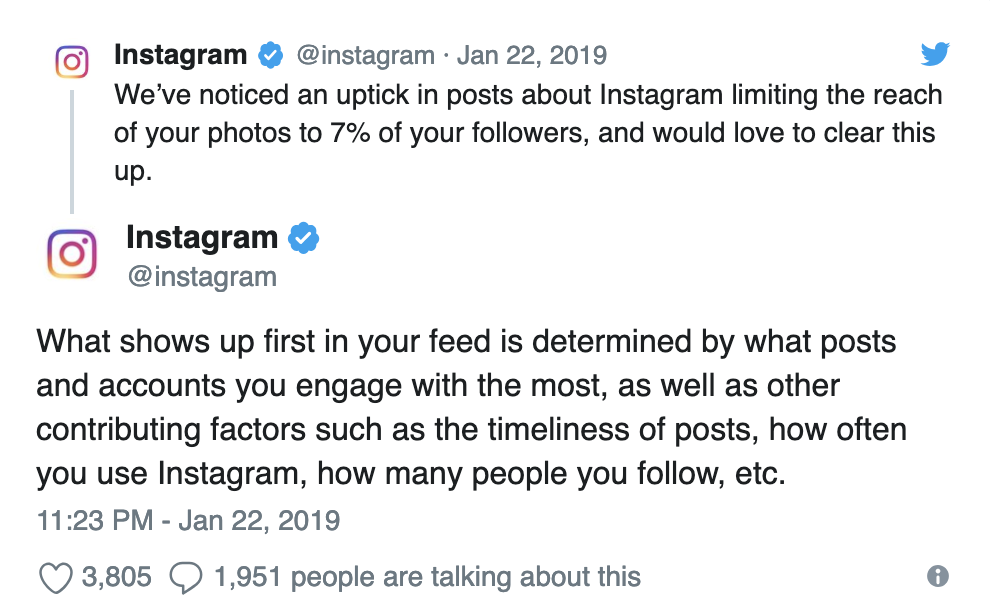Open the parent tweet's Jan 22, 2019 date
Viewport: 990px width, 614px height.
point(532,54)
